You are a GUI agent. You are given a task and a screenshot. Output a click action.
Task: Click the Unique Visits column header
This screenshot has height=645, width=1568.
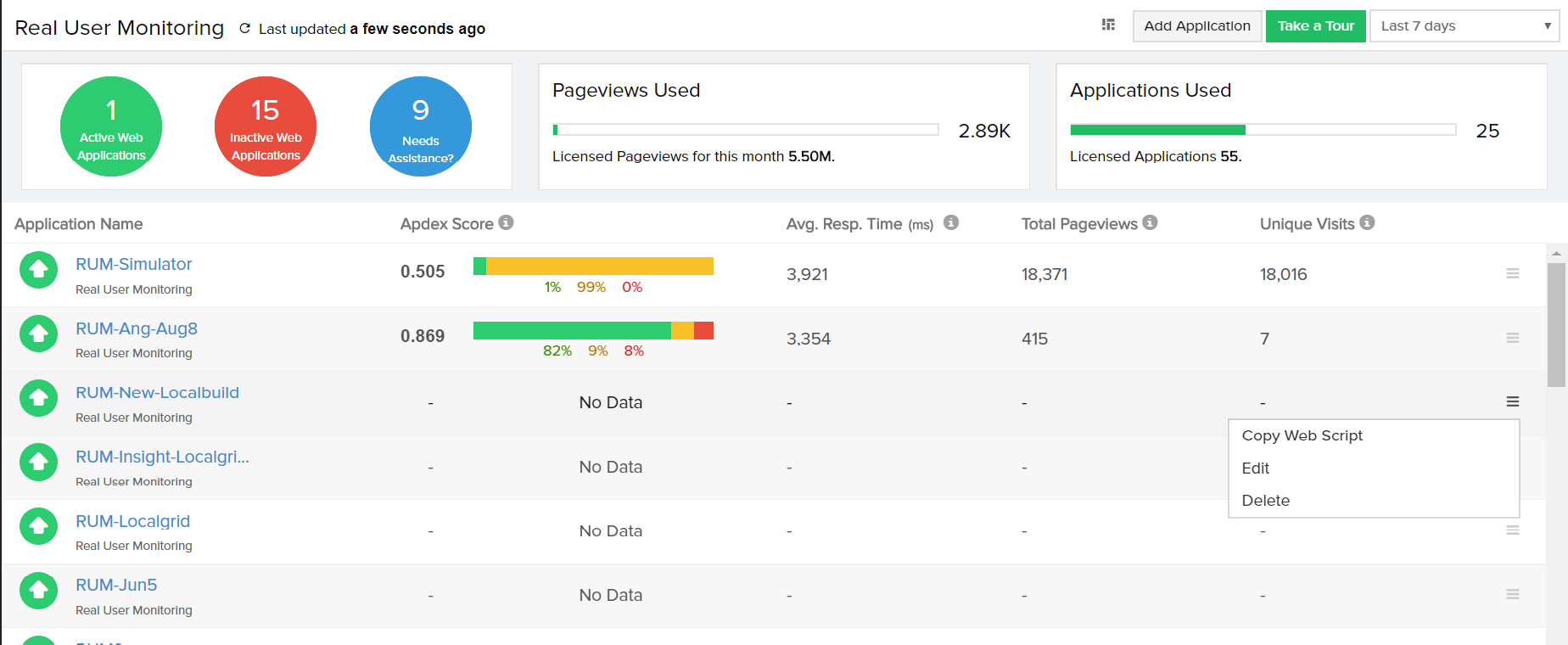point(1307,224)
